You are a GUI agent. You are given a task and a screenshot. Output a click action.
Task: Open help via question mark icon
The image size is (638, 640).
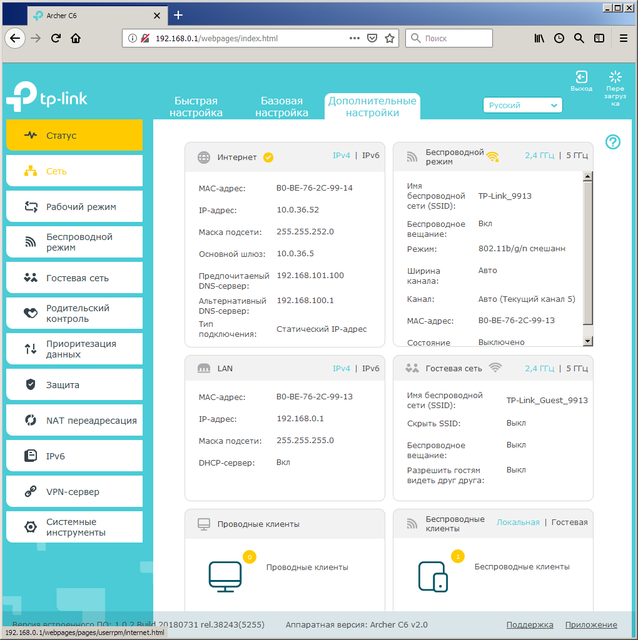(613, 142)
